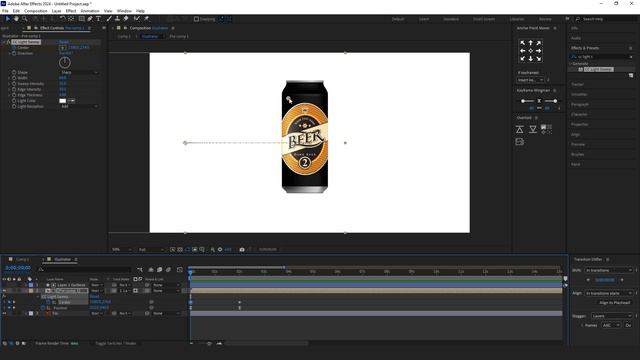This screenshot has height=360, width=640.
Task: Open the File menu
Action: (5, 11)
